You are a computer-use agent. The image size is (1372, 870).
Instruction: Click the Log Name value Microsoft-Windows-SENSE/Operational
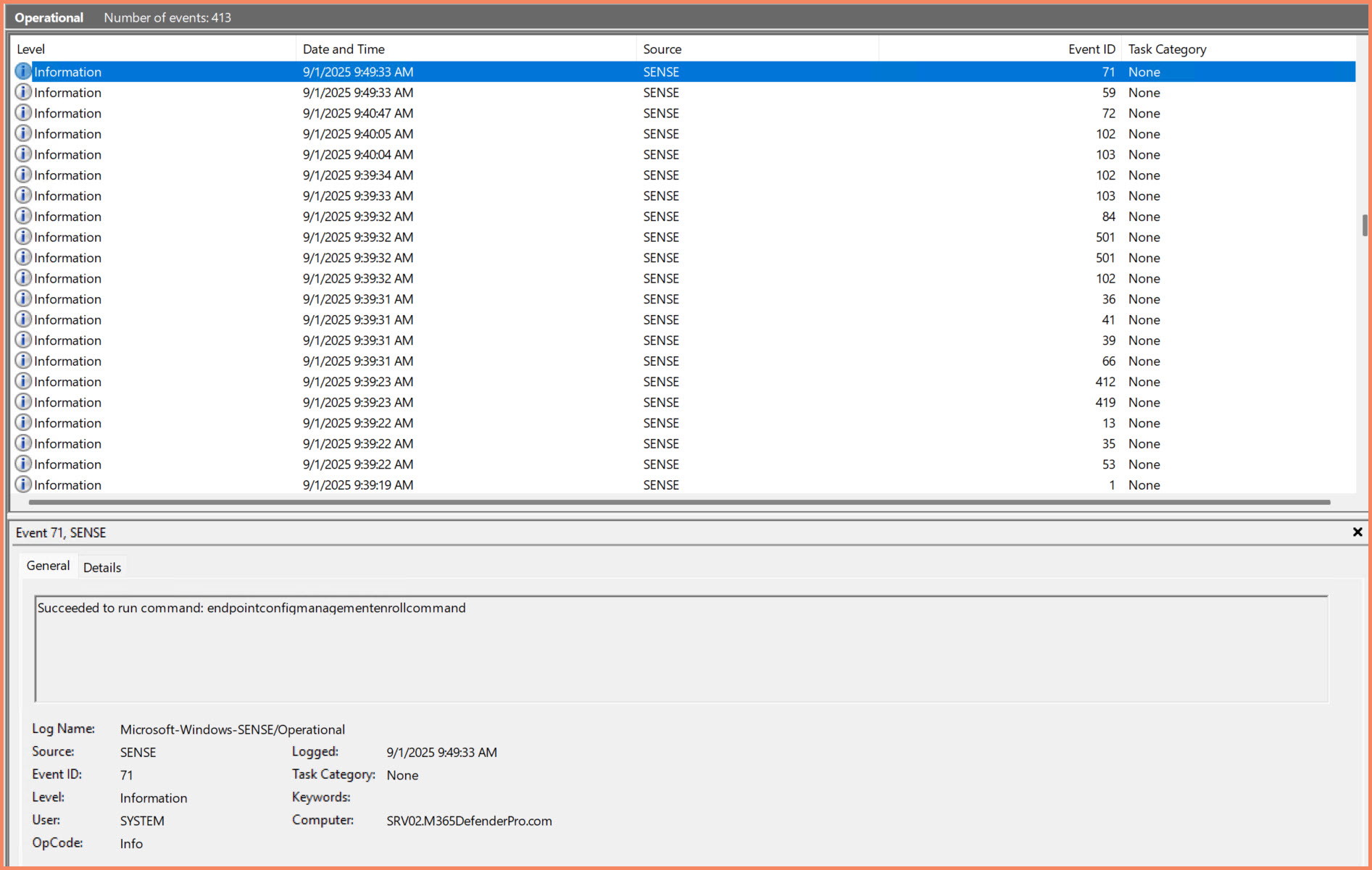pos(233,729)
